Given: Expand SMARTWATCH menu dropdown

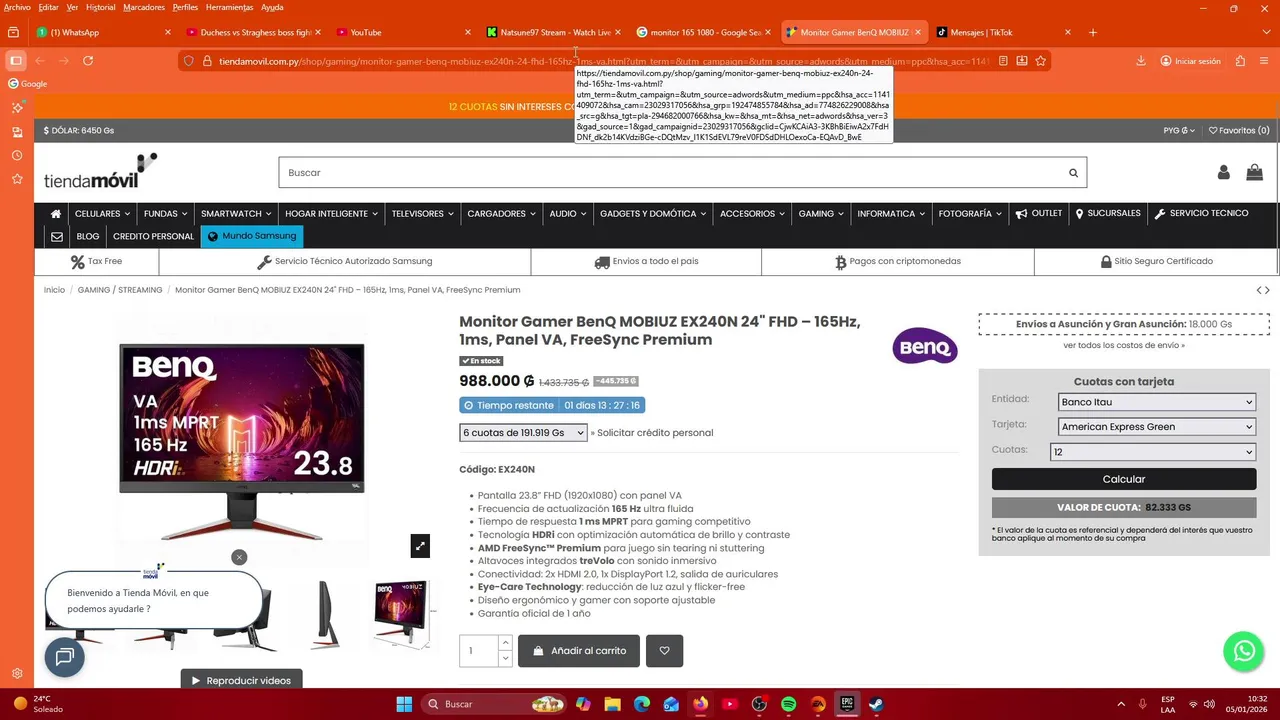Looking at the screenshot, I should (236, 214).
